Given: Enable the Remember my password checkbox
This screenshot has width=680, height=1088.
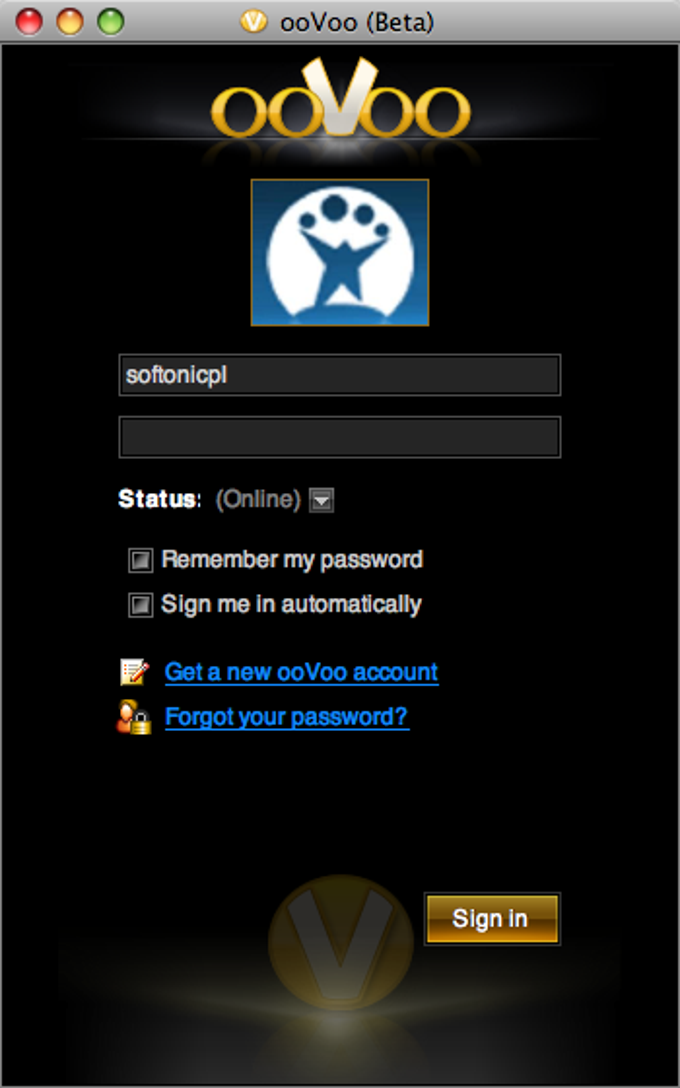Looking at the screenshot, I should coord(140,560).
